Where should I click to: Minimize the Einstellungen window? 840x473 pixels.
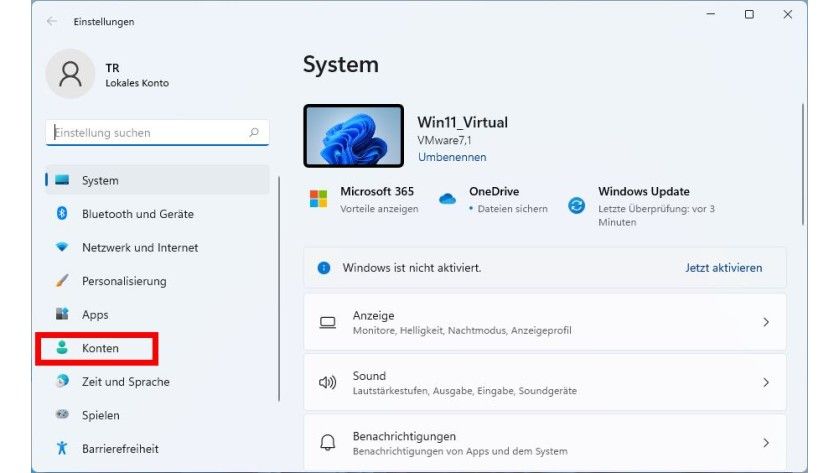coord(711,14)
